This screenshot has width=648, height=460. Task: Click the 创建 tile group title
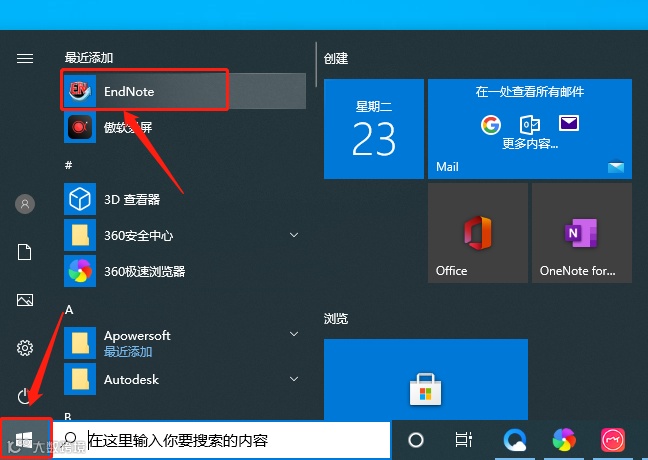(336, 58)
